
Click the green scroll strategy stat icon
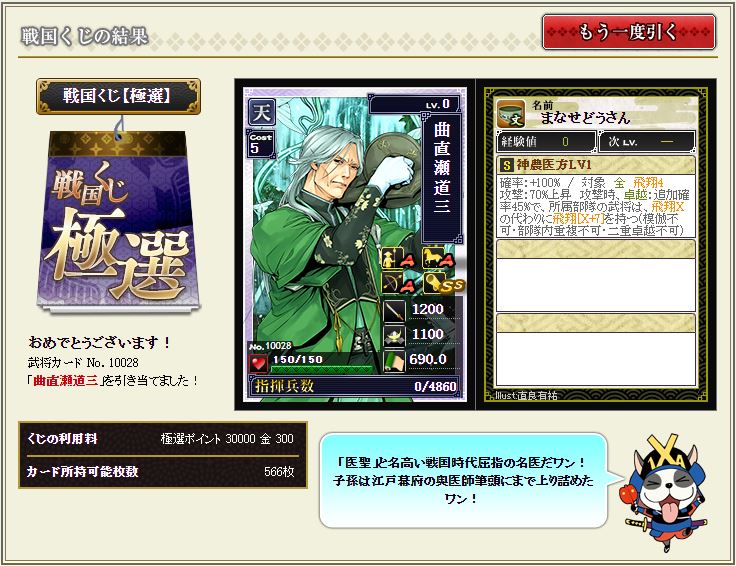(x=394, y=361)
